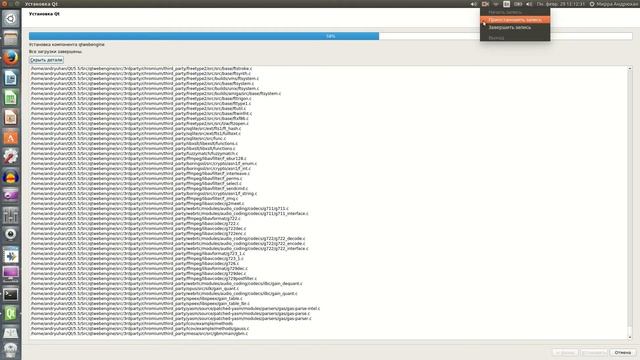
Task: Click status text 'Установка компонента qtwebengine'
Action: (x=67, y=44)
